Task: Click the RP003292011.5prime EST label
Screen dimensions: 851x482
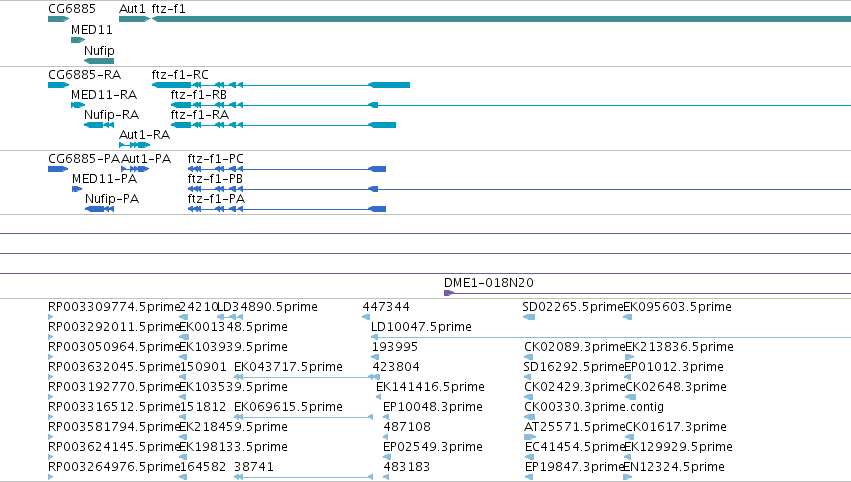Action: [114, 327]
